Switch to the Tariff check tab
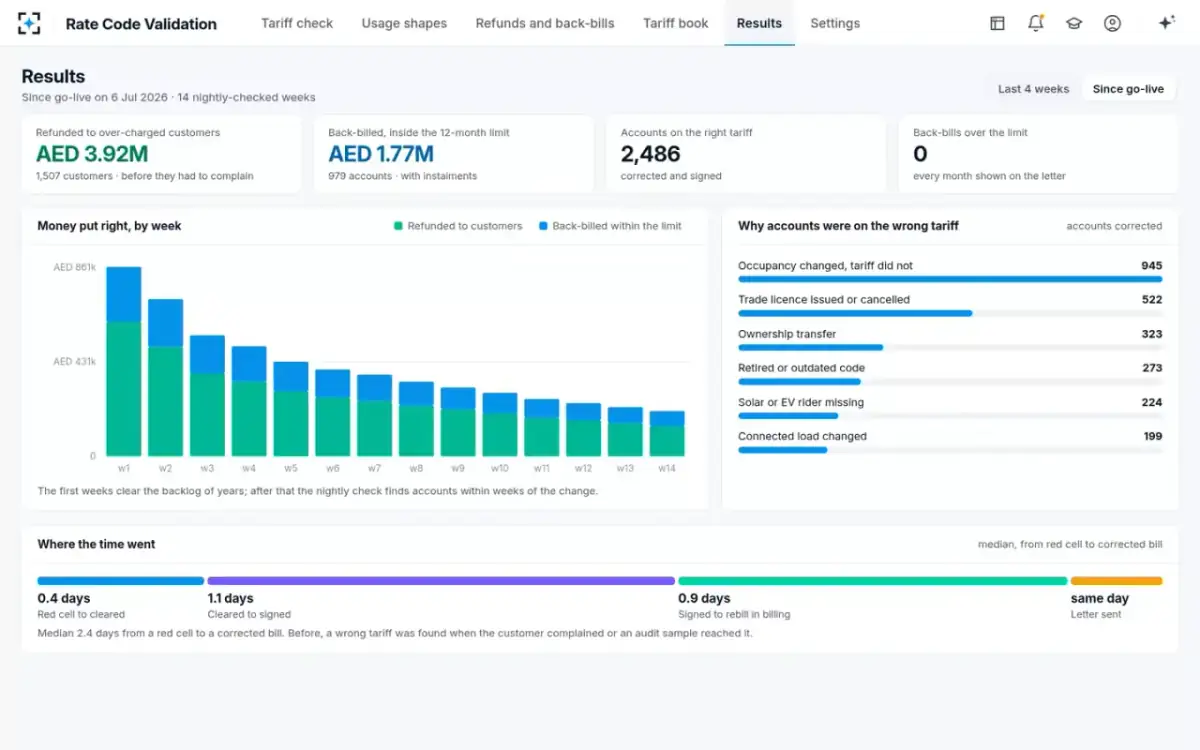The image size is (1200, 750). [x=297, y=23]
